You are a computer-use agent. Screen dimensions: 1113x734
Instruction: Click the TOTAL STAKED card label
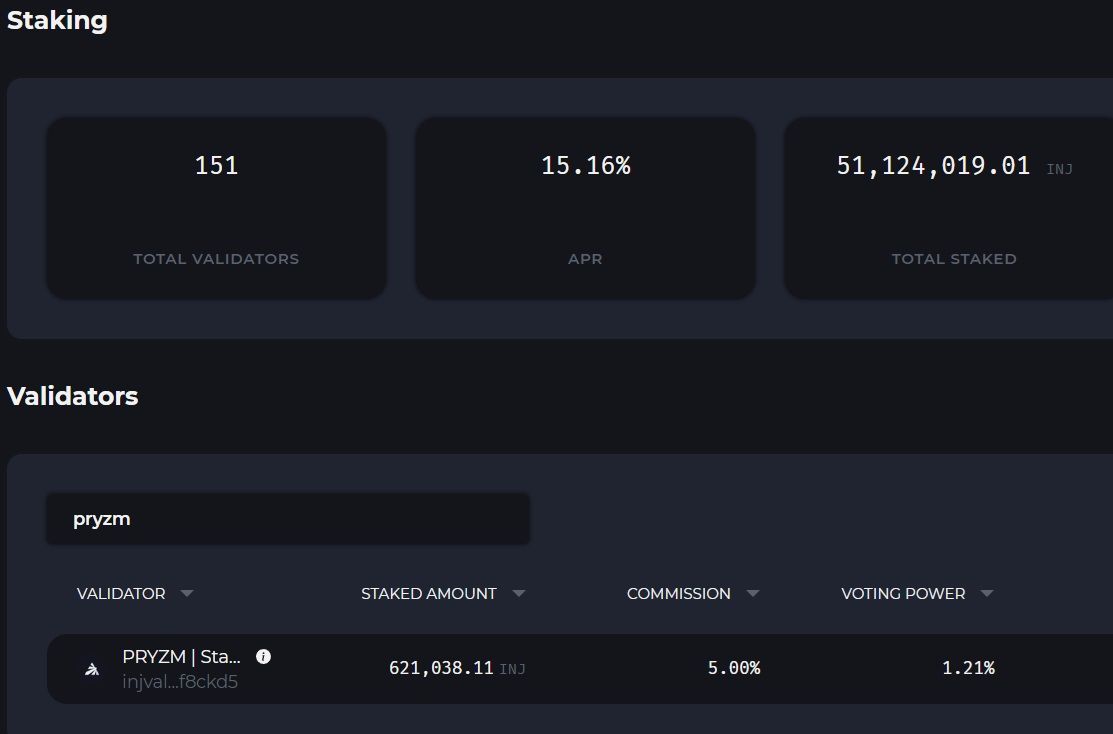click(954, 259)
